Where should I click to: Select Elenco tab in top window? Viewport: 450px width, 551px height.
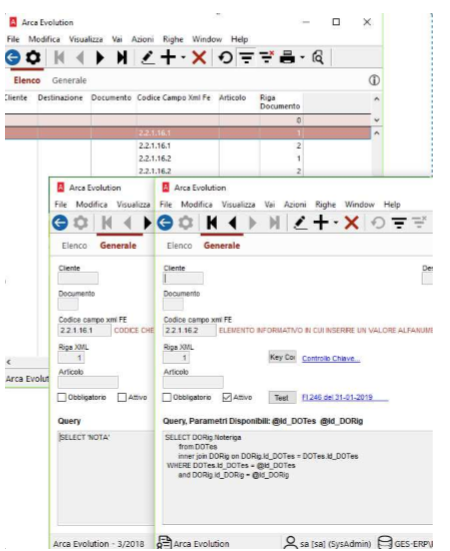(x=27, y=80)
